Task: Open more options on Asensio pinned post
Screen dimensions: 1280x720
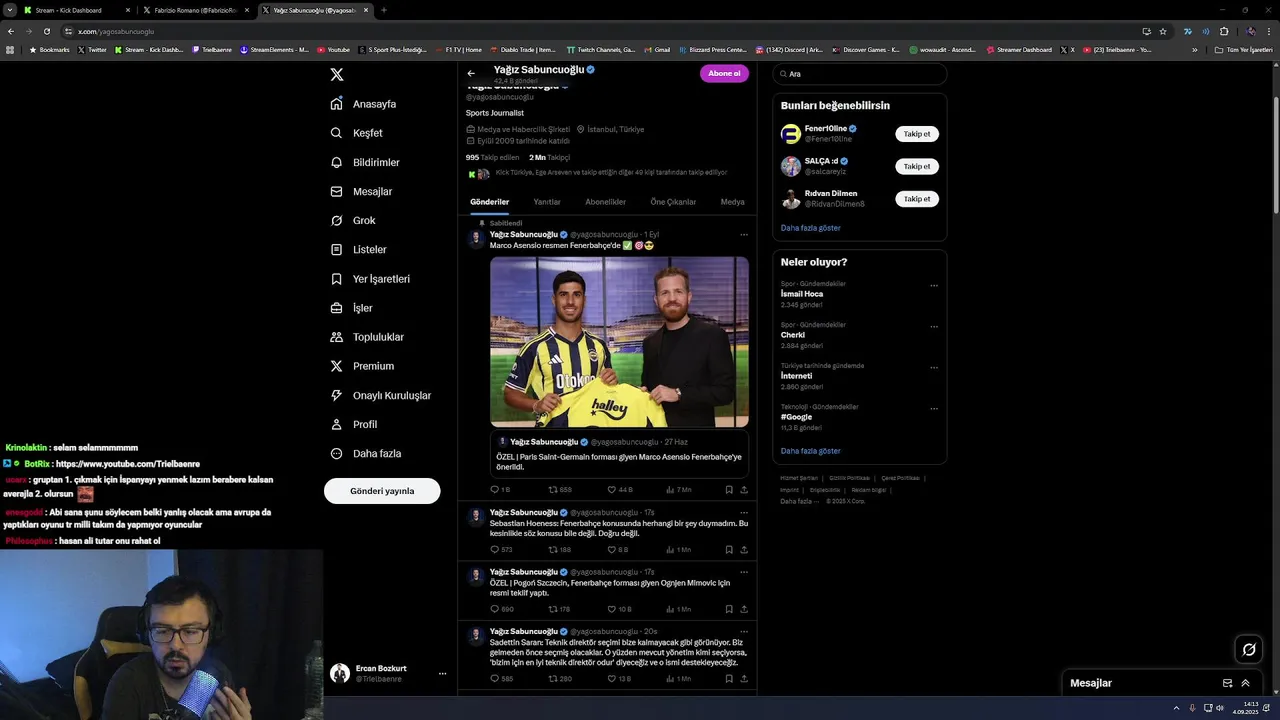Action: point(744,235)
